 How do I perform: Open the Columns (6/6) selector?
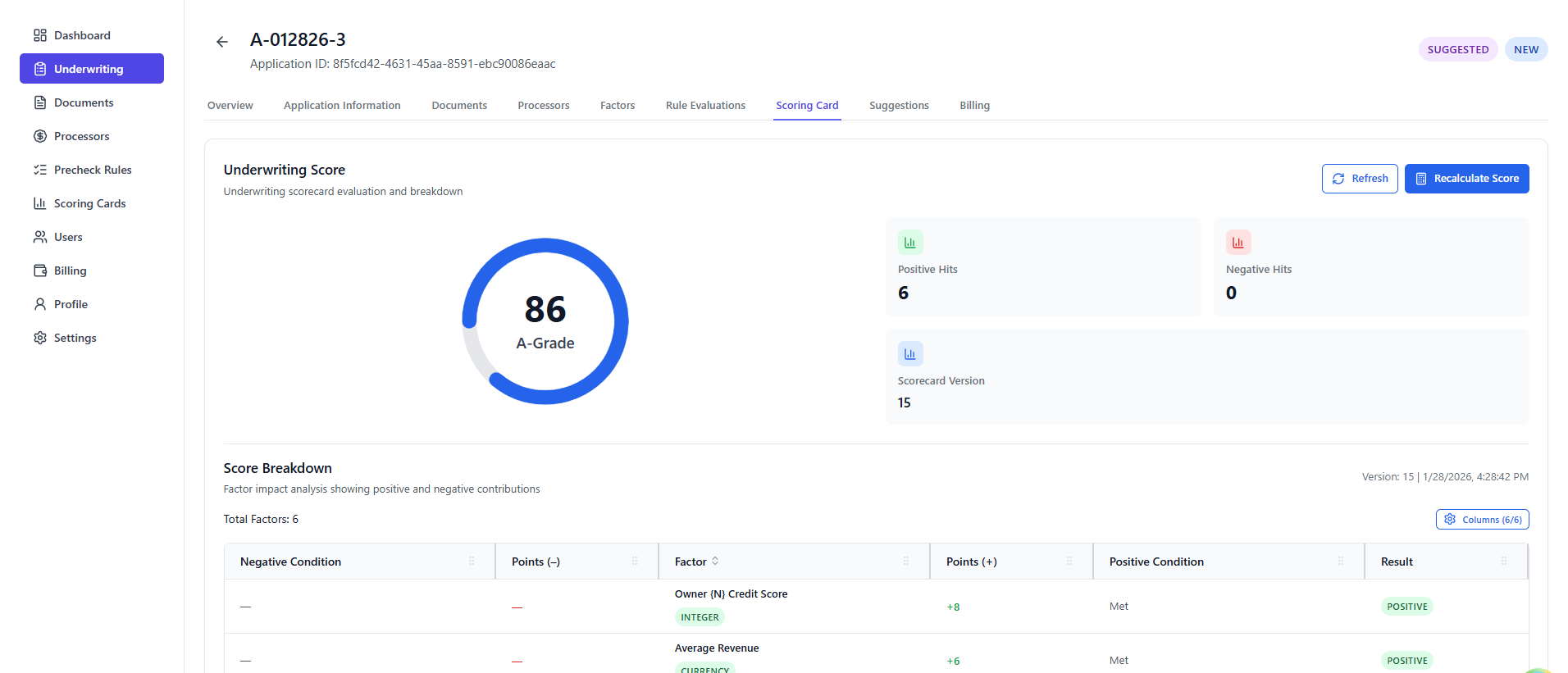(x=1482, y=520)
